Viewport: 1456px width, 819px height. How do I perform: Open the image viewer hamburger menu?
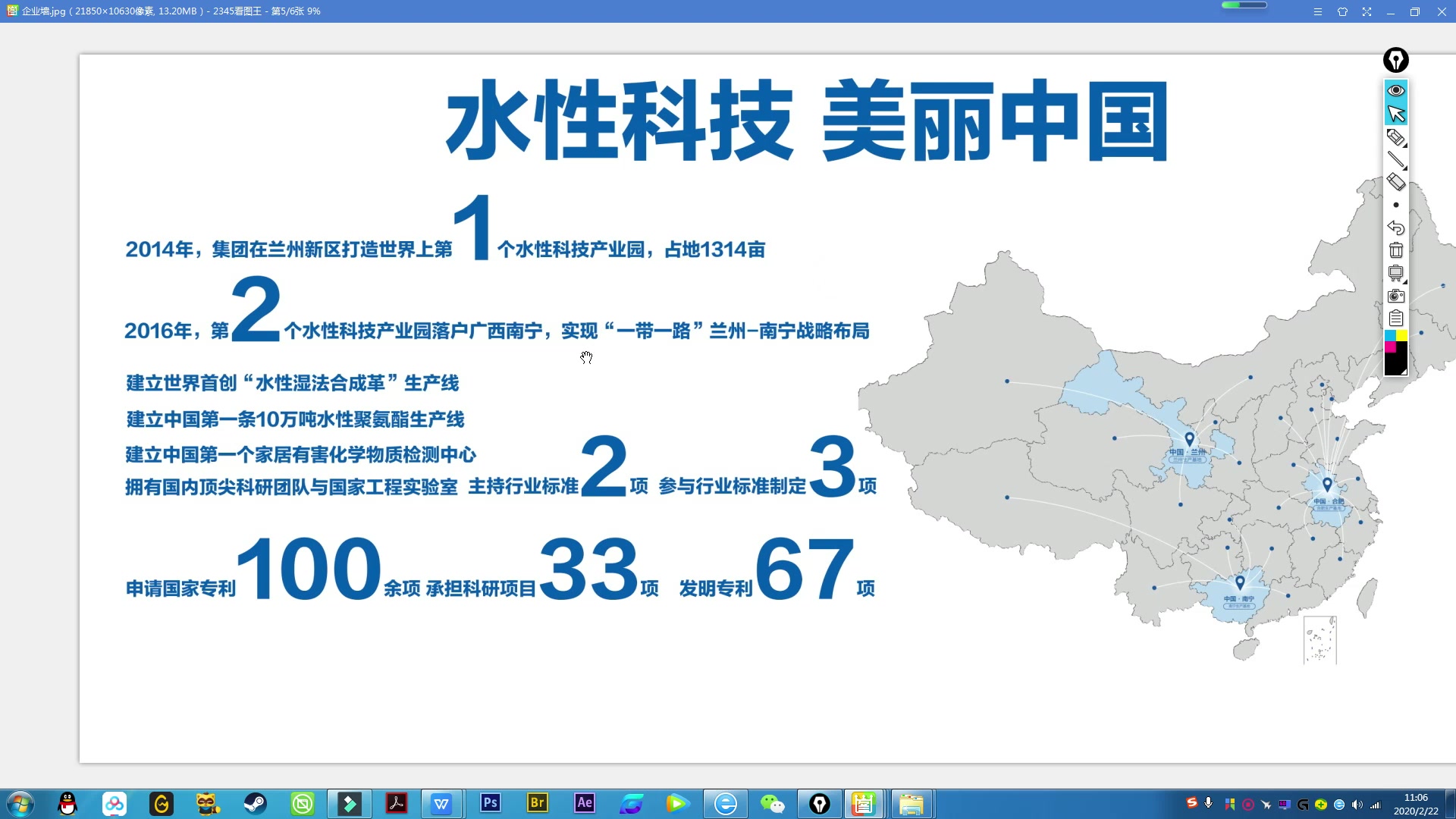point(1318,11)
